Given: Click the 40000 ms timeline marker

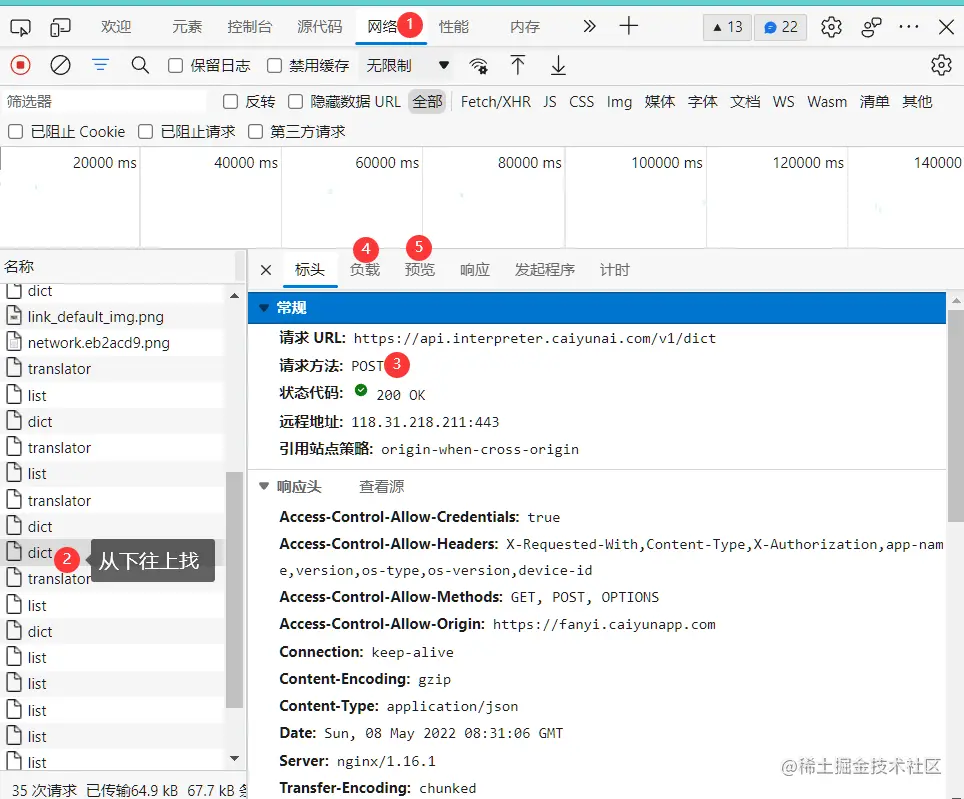Looking at the screenshot, I should pyautogui.click(x=245, y=163).
